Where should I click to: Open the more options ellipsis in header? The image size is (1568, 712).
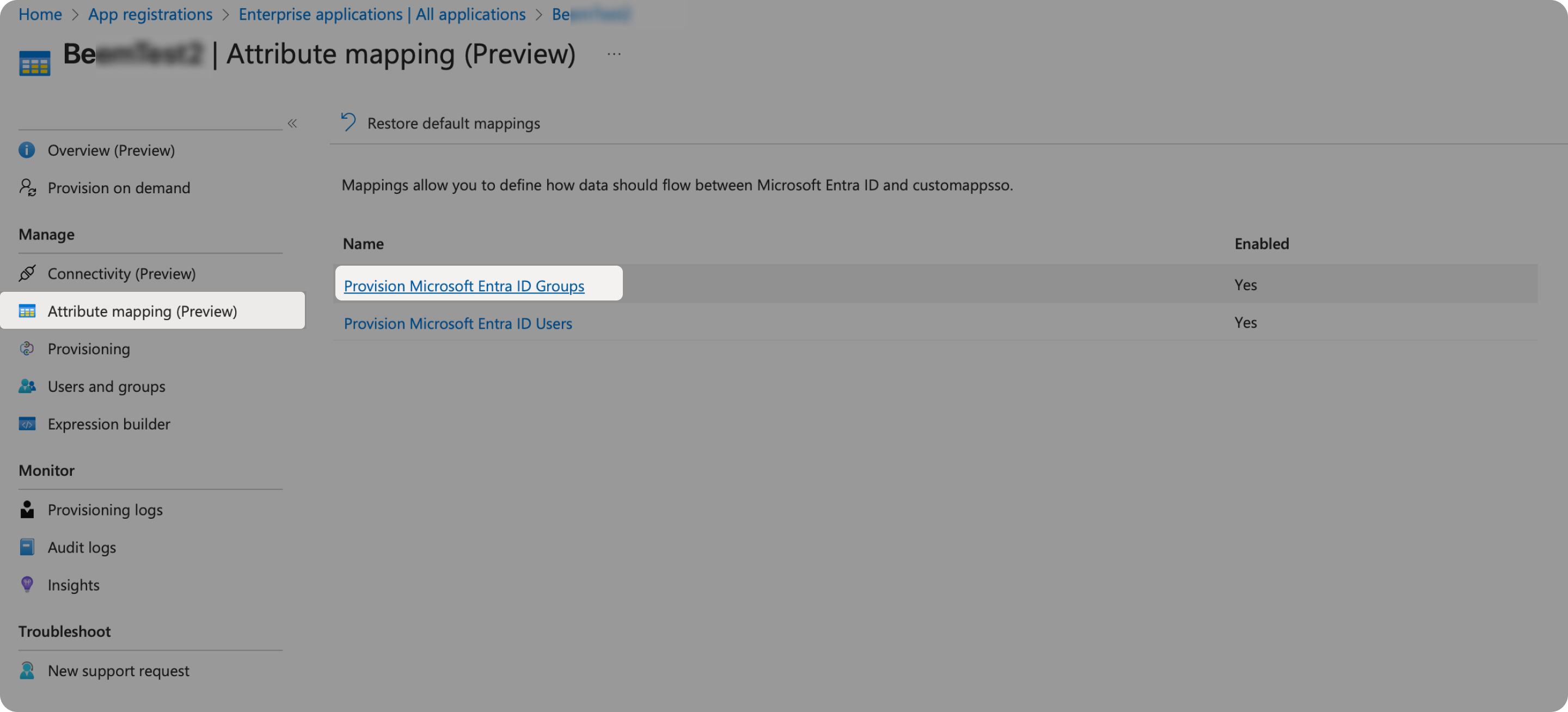614,54
